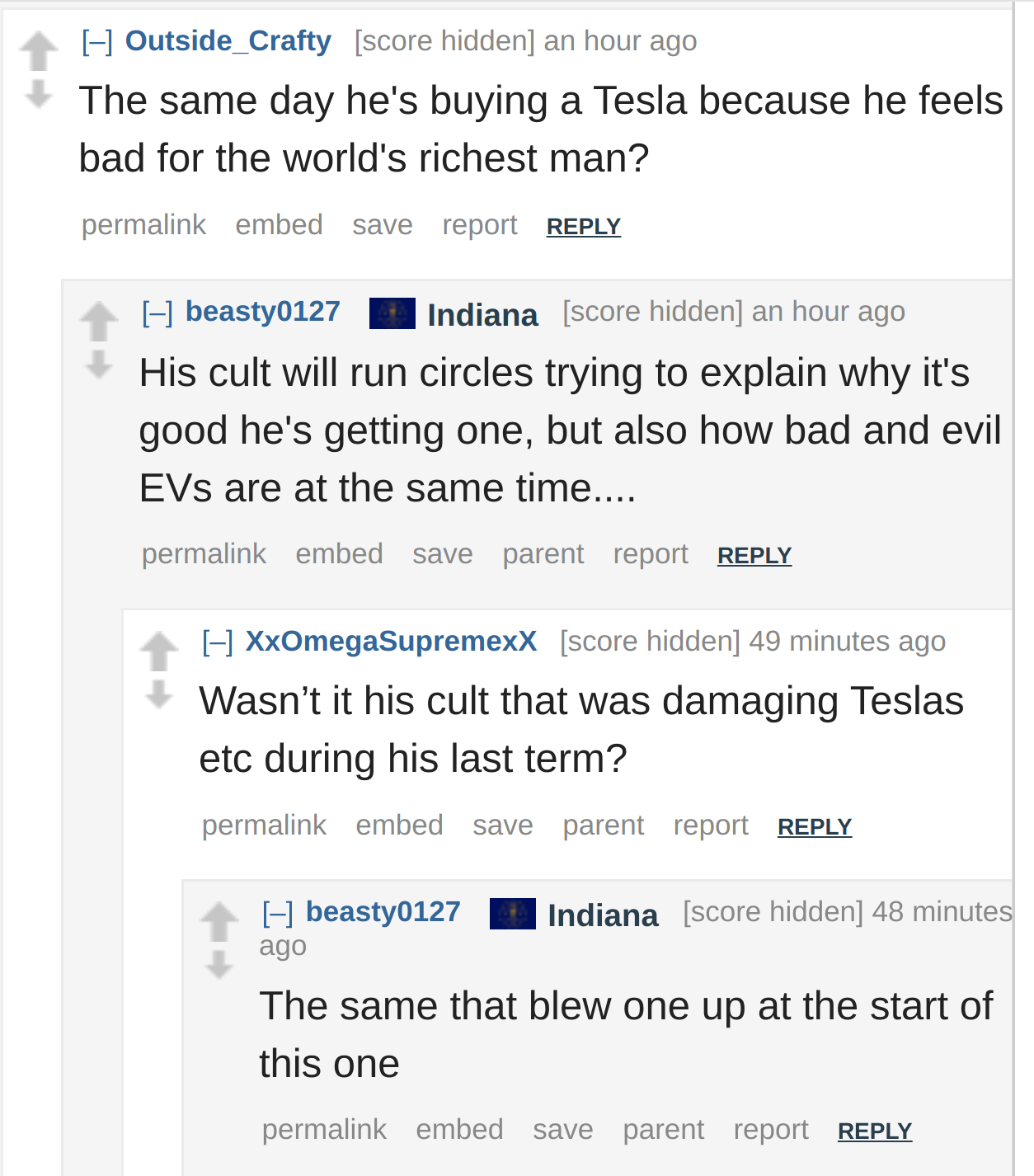
Task: Go to parent of the last comment
Action: click(x=664, y=1129)
